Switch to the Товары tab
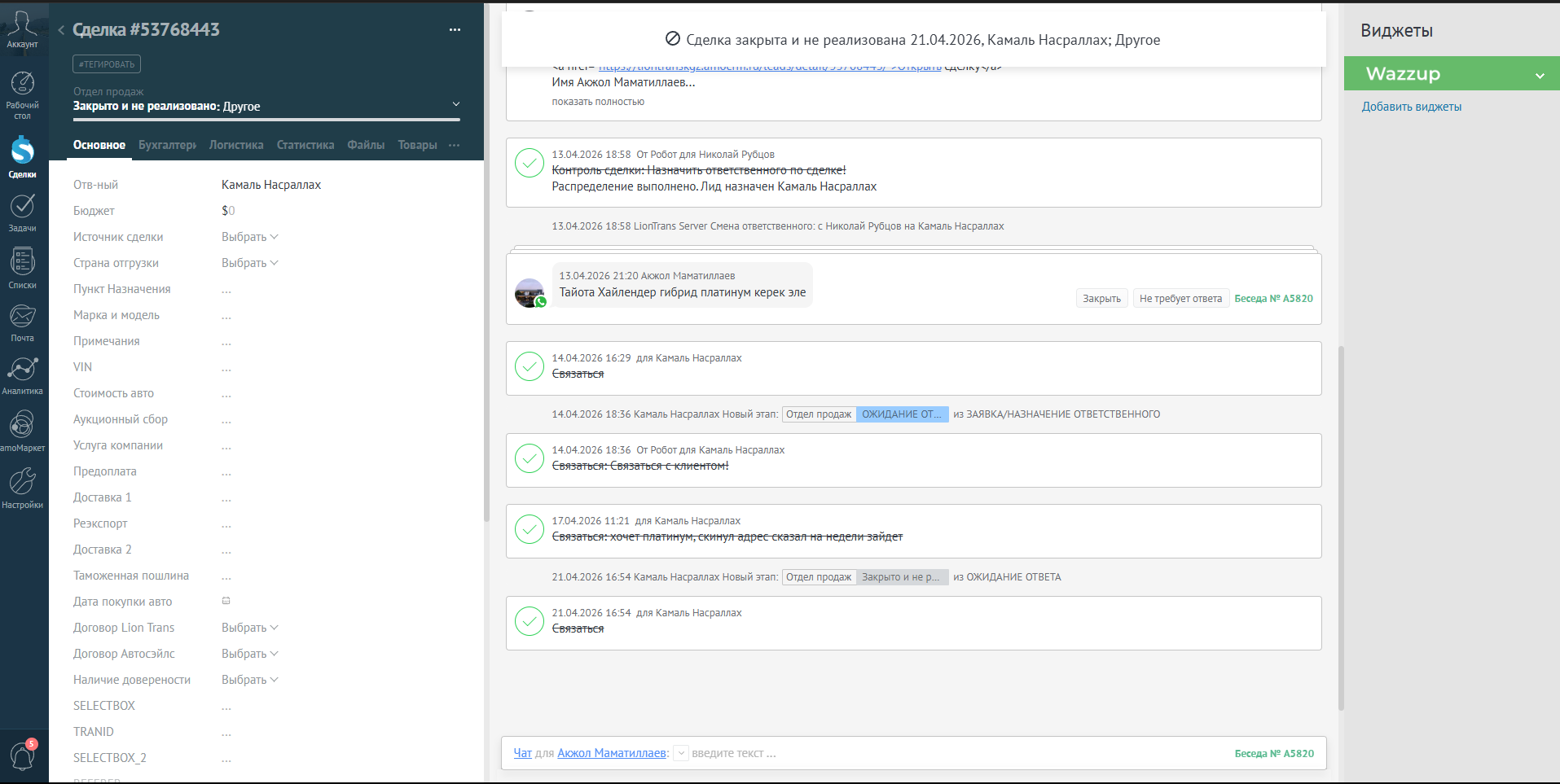This screenshot has height=784, width=1560. (x=417, y=145)
